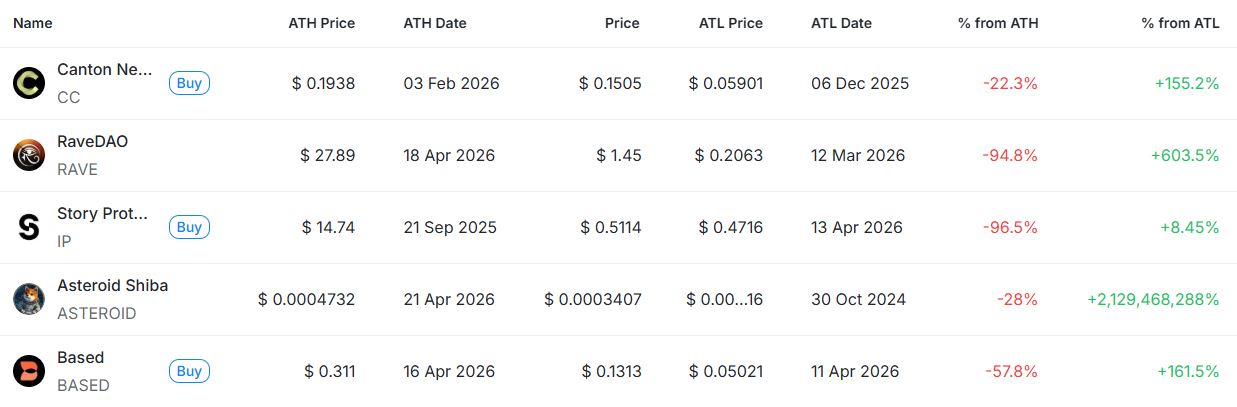
Task: Open the Canton Network name link
Action: 105,69
